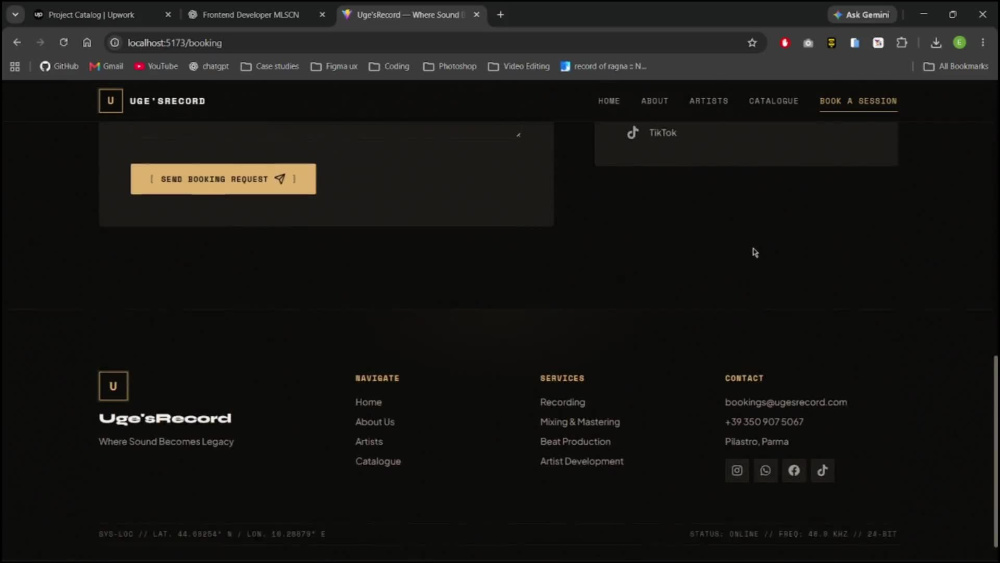Viewport: 1000px width, 563px height.
Task: Click SEND BOOKING REQUEST button
Action: [x=223, y=179]
